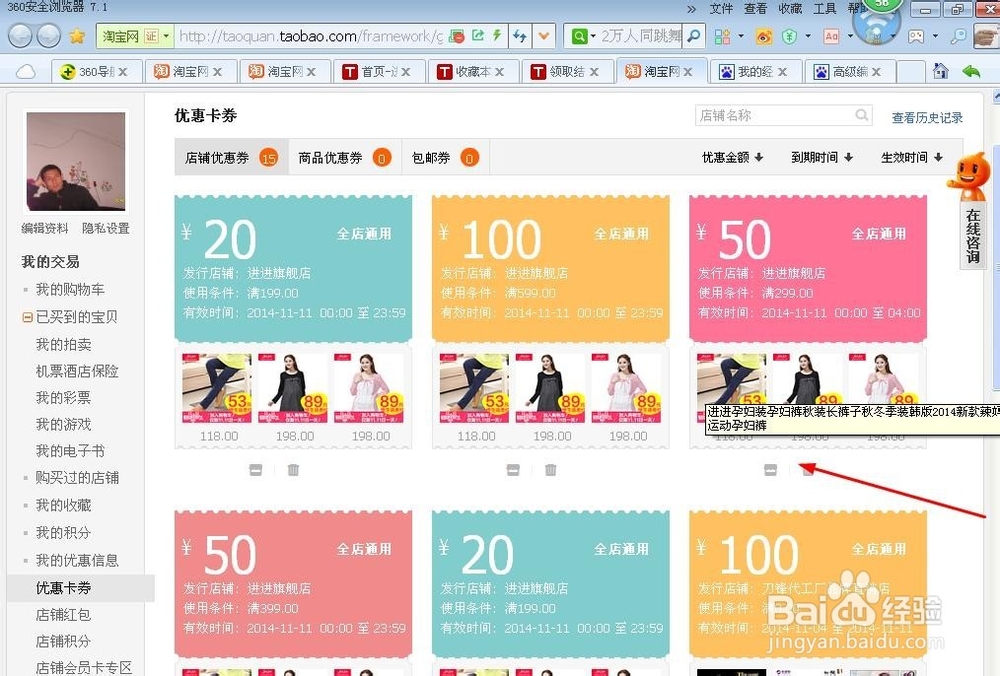This screenshot has width=1000, height=676.
Task: Open 购买过的店铺 in sidebar
Action: point(77,478)
